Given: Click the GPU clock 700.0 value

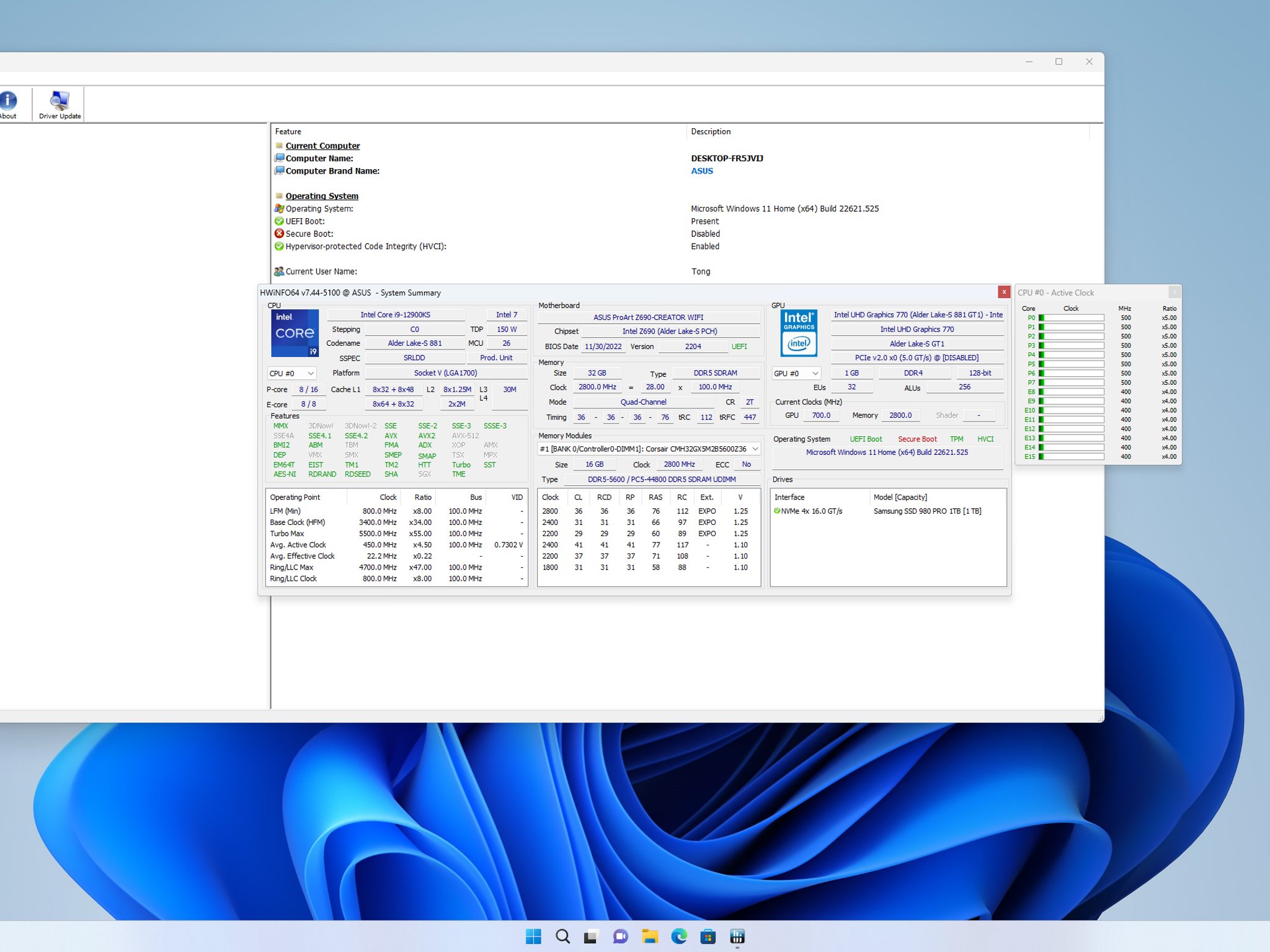Looking at the screenshot, I should tap(821, 415).
